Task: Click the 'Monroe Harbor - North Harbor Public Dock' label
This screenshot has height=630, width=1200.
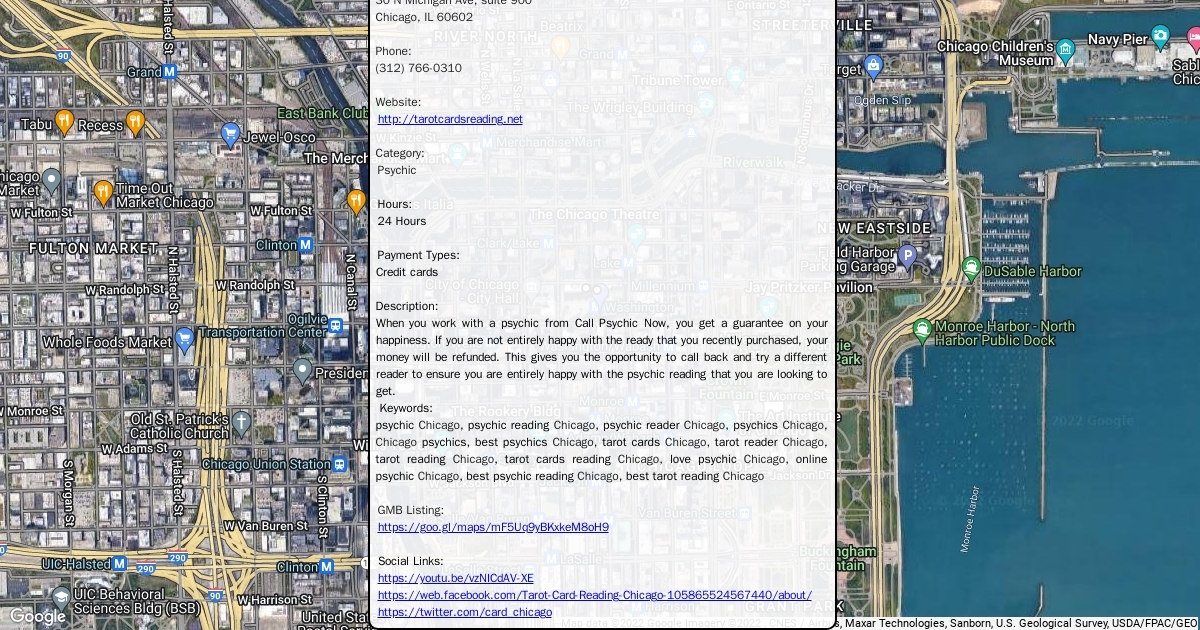Action: [x=1006, y=333]
